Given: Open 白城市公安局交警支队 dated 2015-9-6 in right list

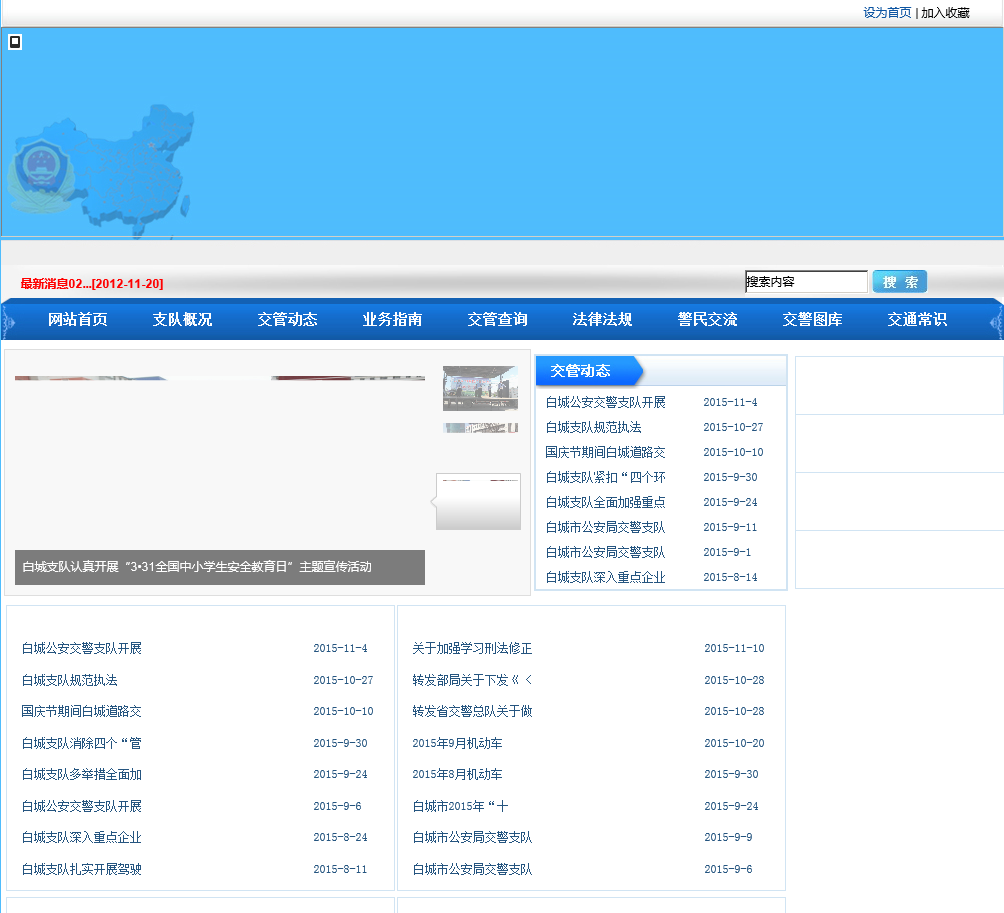Looking at the screenshot, I should 472,869.
